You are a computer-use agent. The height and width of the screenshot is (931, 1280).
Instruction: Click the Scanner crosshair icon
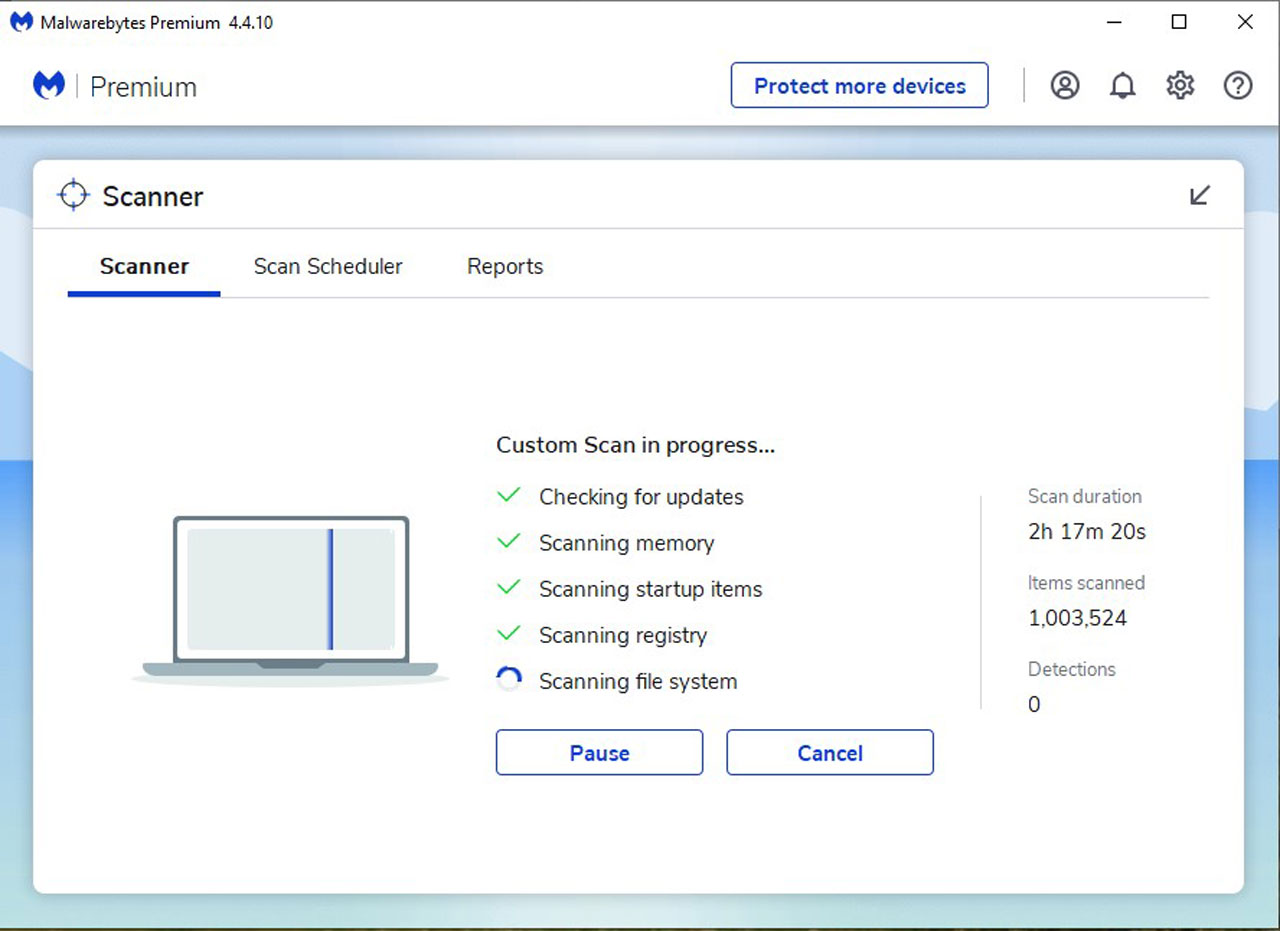click(72, 195)
